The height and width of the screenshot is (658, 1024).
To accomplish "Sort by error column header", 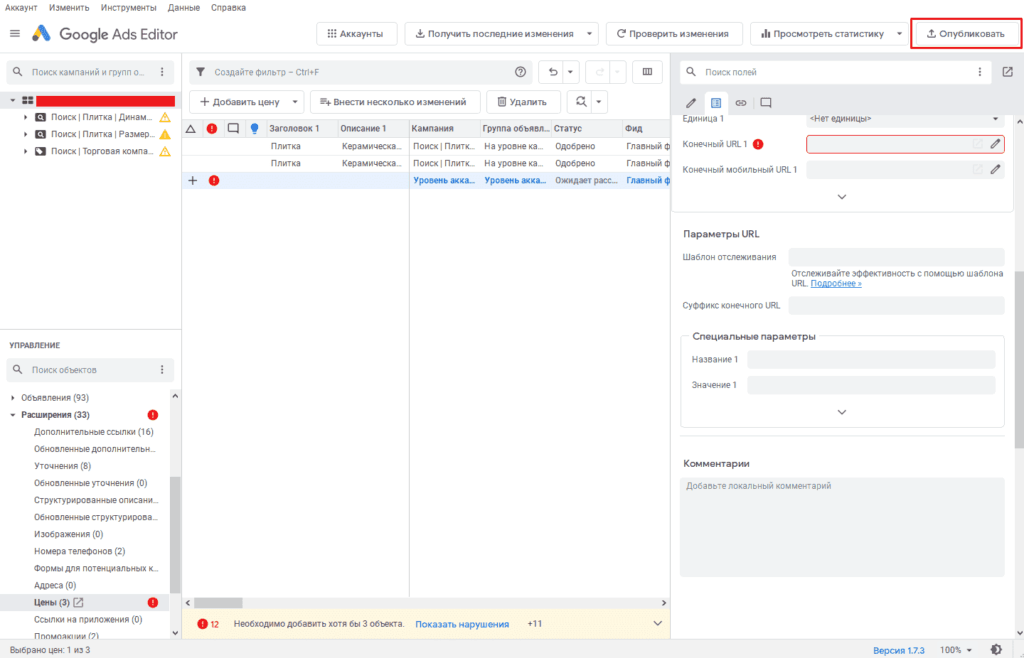I will click(212, 129).
